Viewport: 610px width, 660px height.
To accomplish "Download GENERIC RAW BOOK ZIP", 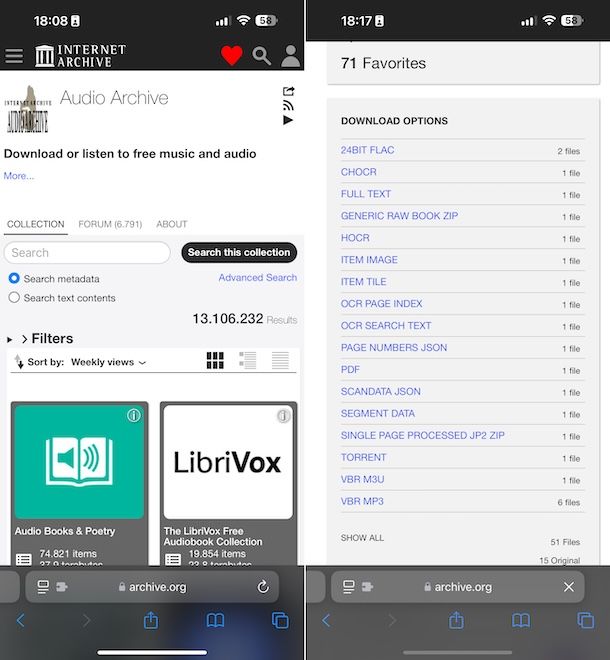I will click(400, 216).
